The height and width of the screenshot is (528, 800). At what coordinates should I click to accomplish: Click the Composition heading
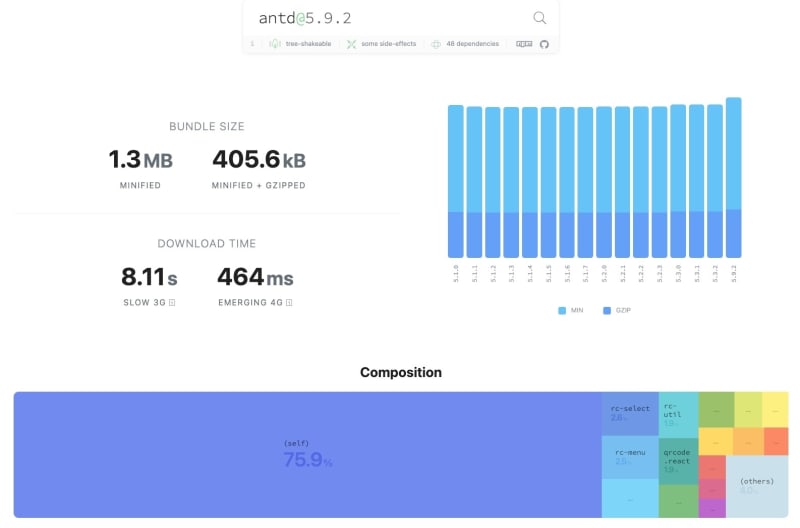(401, 372)
